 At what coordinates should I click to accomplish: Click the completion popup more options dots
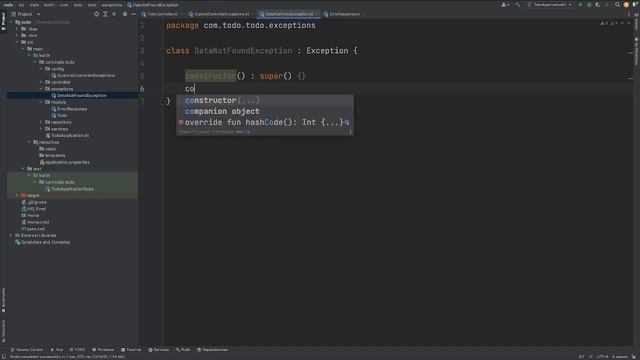pyautogui.click(x=350, y=132)
